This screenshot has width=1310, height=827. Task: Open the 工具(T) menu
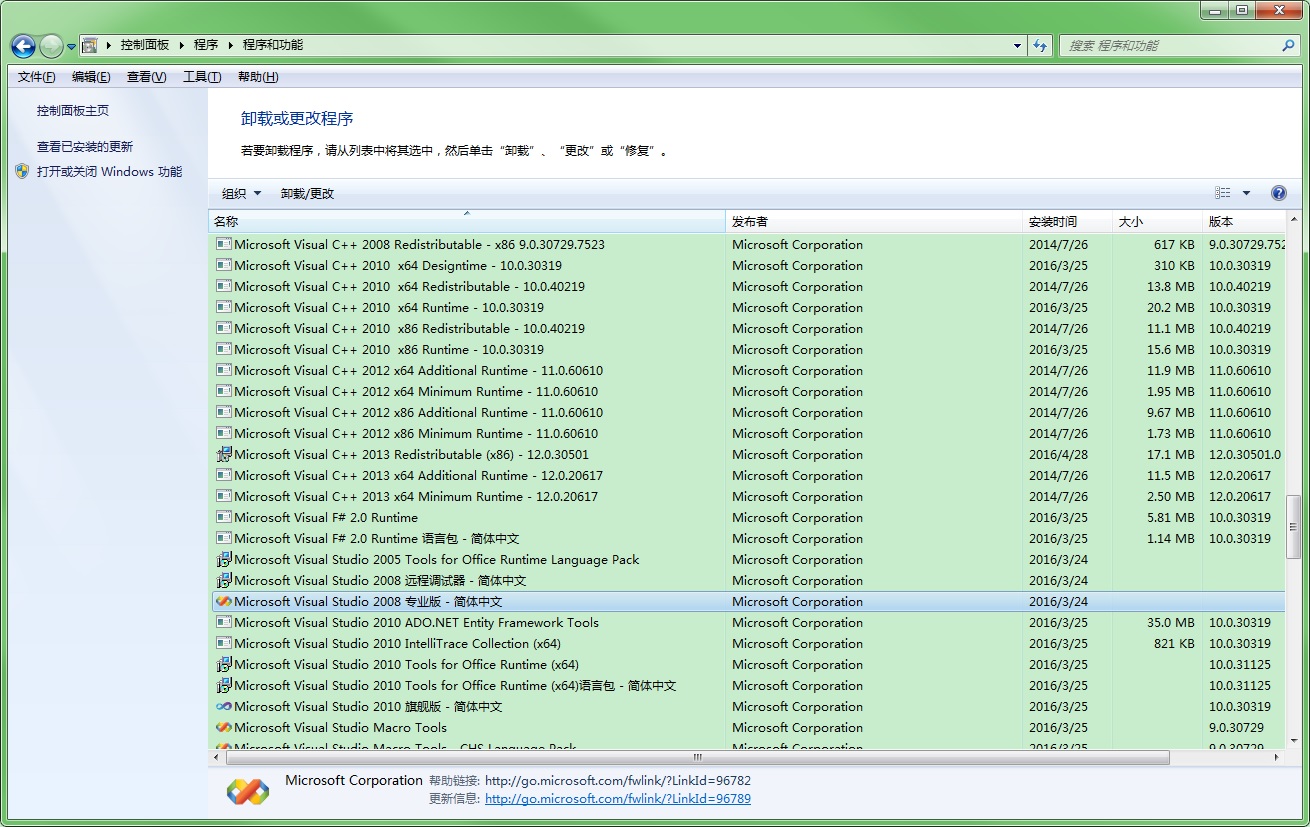click(x=202, y=77)
